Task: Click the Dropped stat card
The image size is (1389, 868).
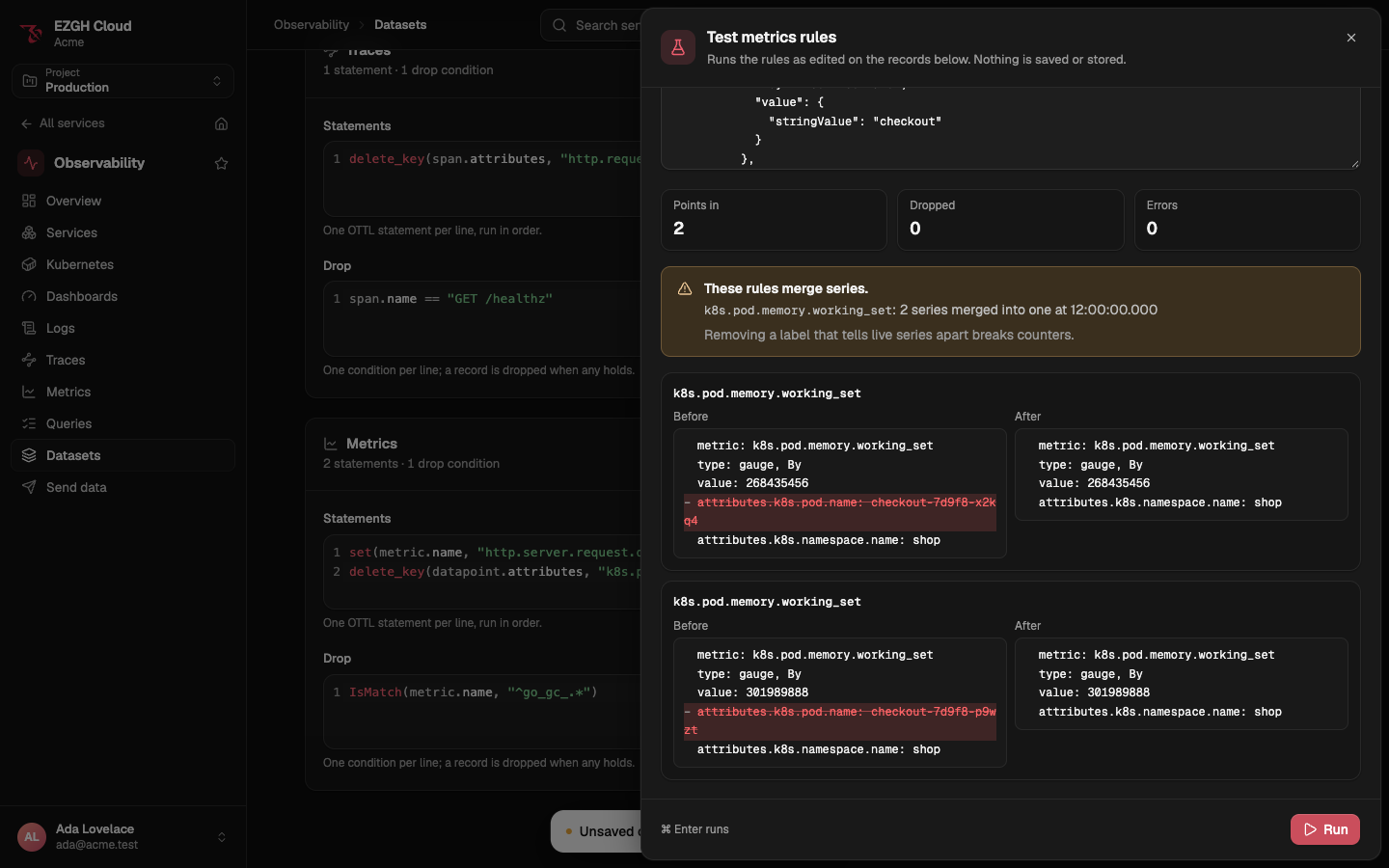Action: [x=1010, y=220]
